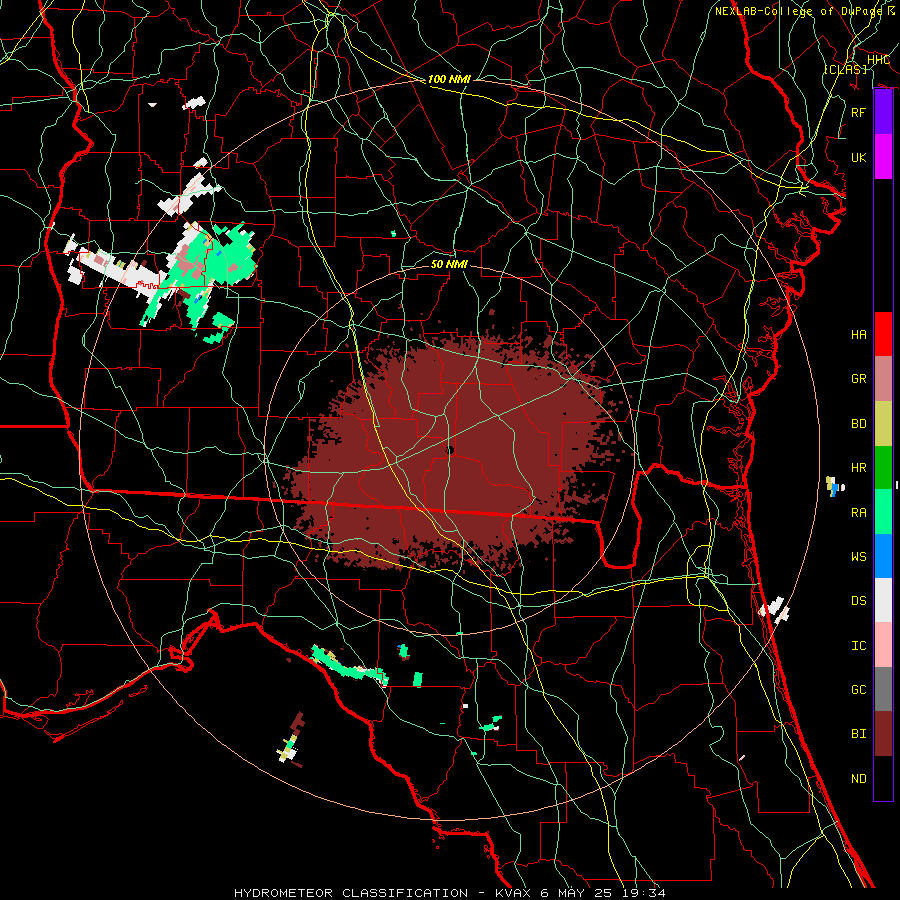This screenshot has height=900, width=900.
Task: Click the "KVAX" station identifier in footer
Action: point(514,893)
